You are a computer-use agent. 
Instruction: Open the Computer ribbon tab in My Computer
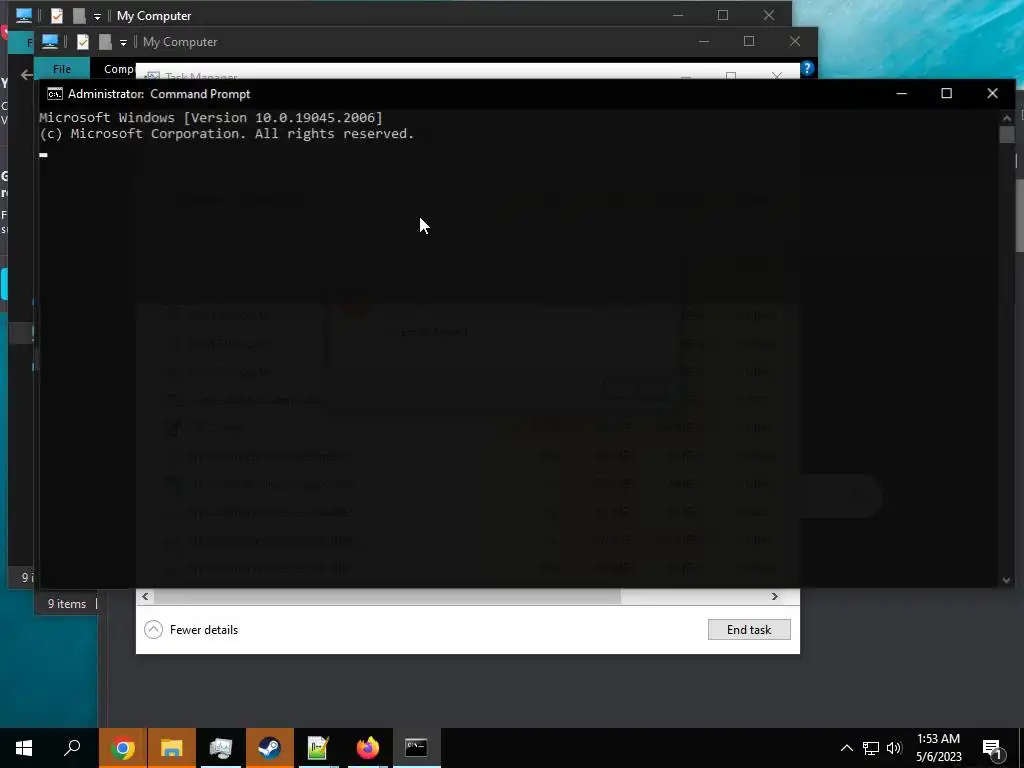point(118,69)
